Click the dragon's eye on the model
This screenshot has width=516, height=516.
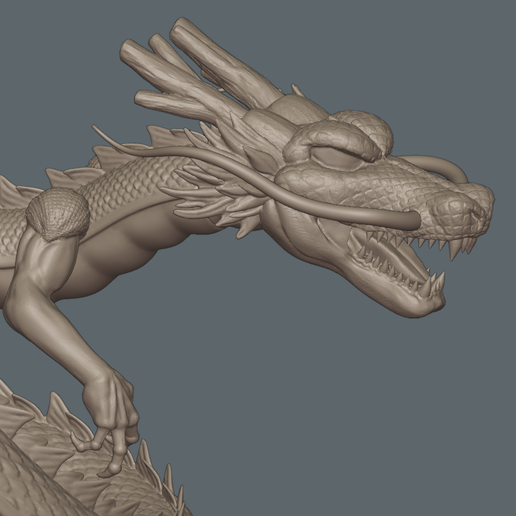pos(337,157)
